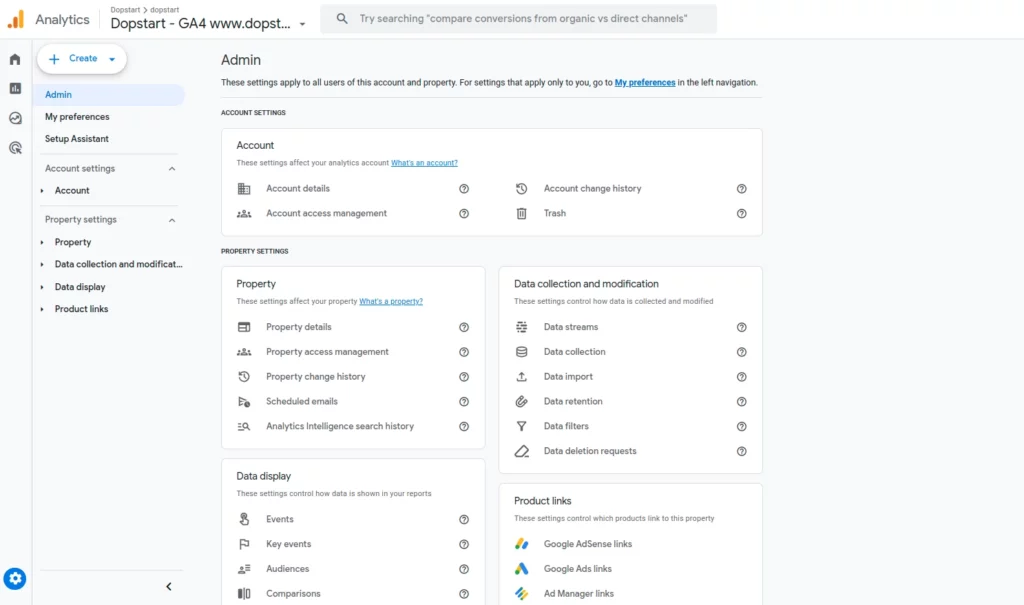The height and width of the screenshot is (605, 1024).
Task: Click help icon next to Key events
Action: click(x=464, y=544)
